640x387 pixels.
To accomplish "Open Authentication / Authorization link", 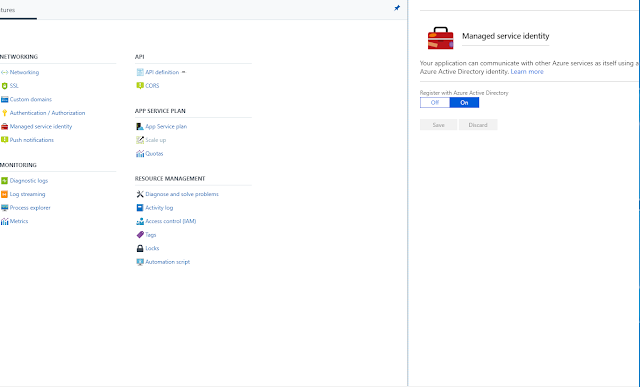I will tap(47, 113).
